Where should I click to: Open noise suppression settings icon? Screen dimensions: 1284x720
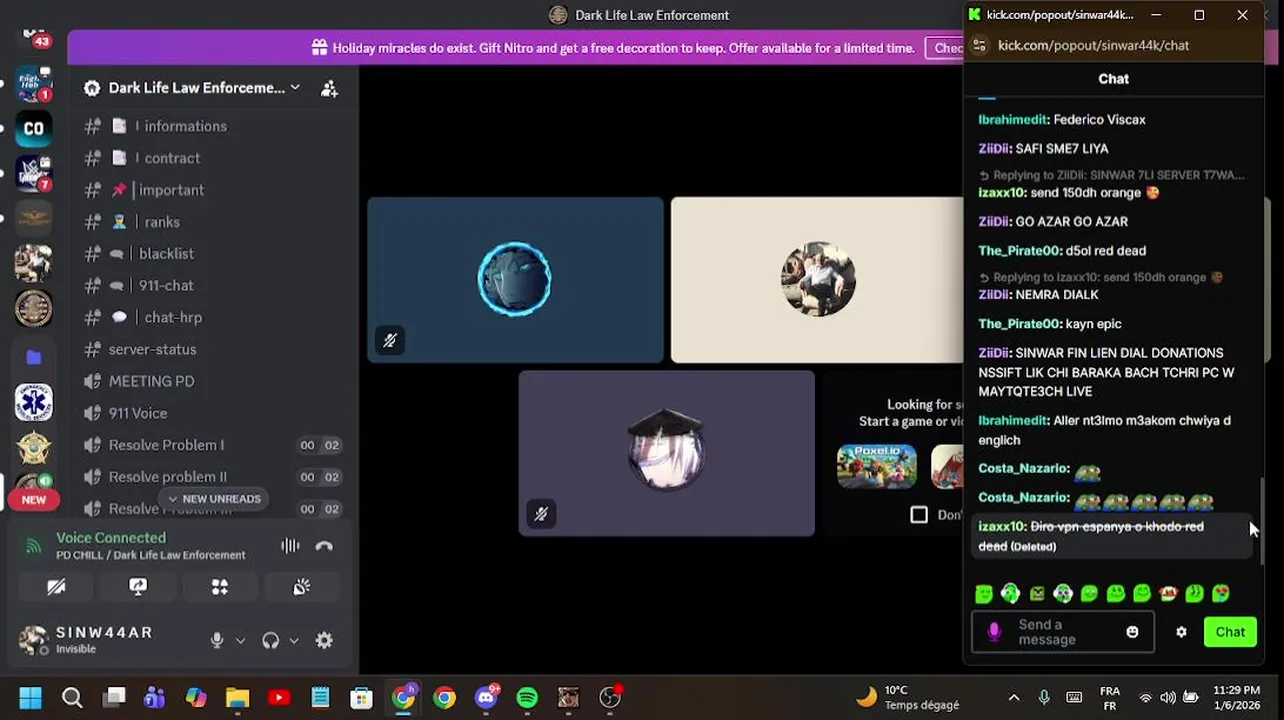pyautogui.click(x=290, y=546)
